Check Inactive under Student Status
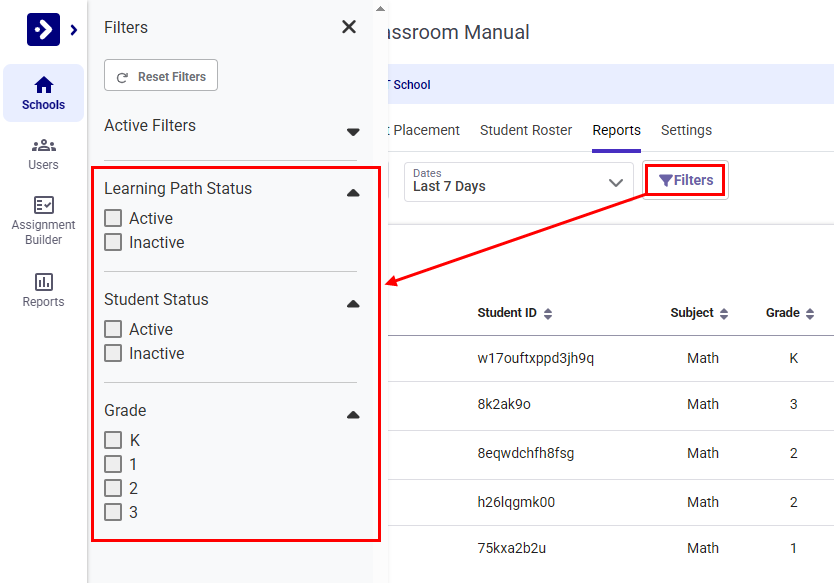 (112, 353)
